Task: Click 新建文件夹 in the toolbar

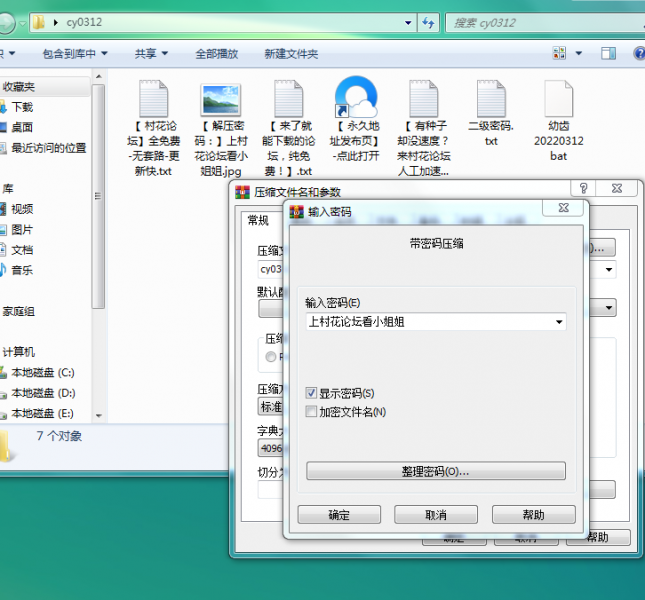Action: tap(291, 54)
